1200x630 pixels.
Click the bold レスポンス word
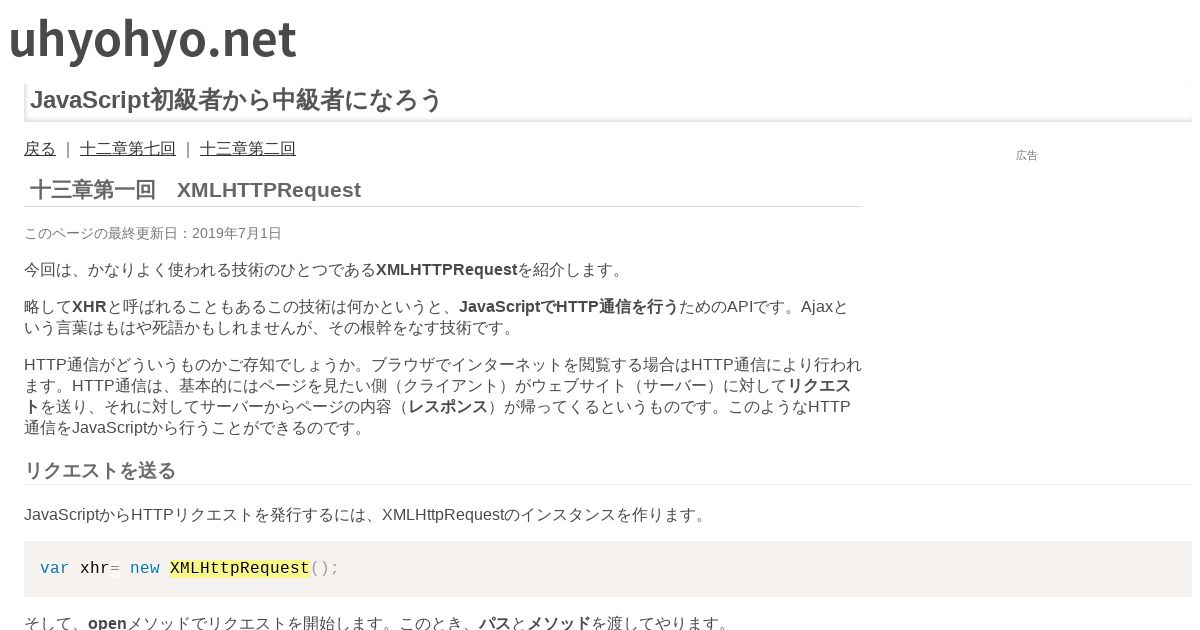click(448, 407)
